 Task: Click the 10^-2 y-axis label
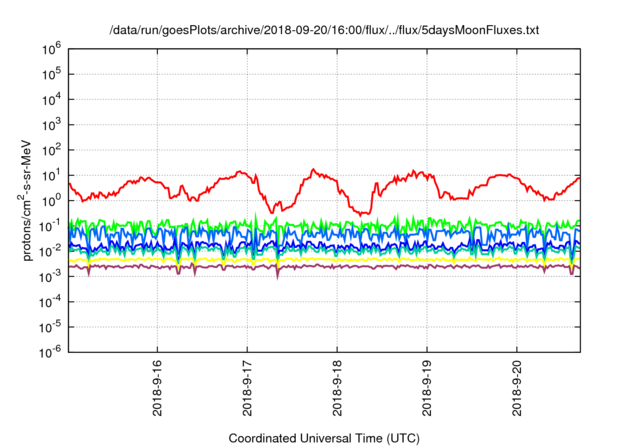50,252
